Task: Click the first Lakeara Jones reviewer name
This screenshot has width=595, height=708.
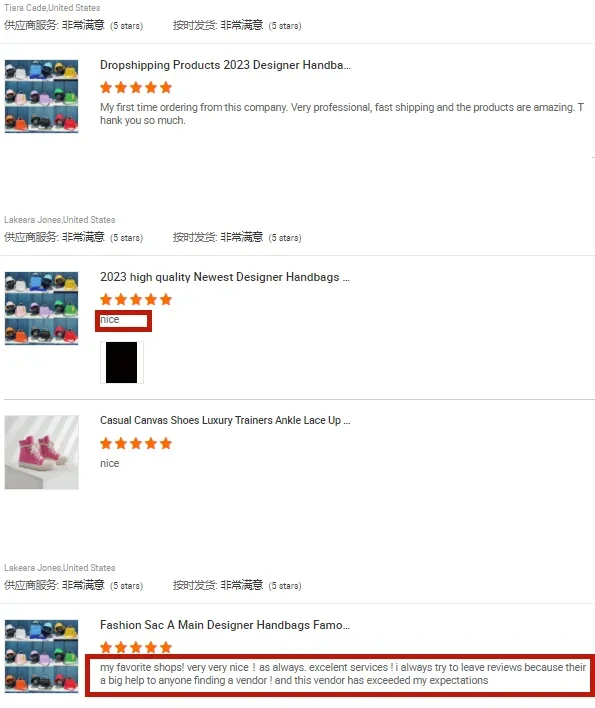Action: point(60,220)
